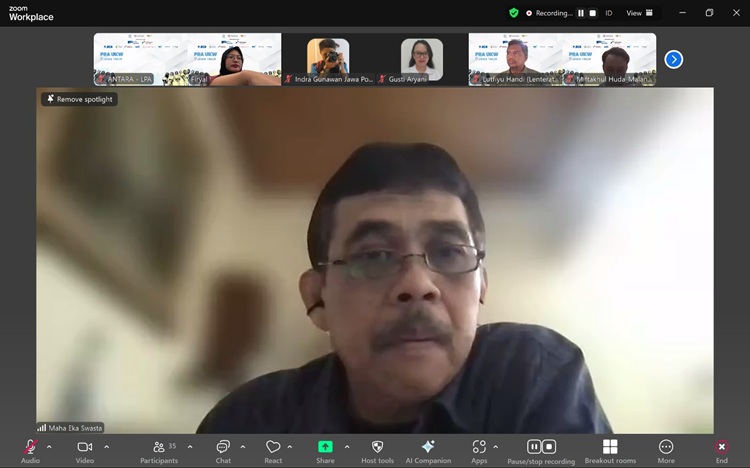750x468 pixels.
Task: Show next participants with blue arrow
Action: [x=674, y=60]
